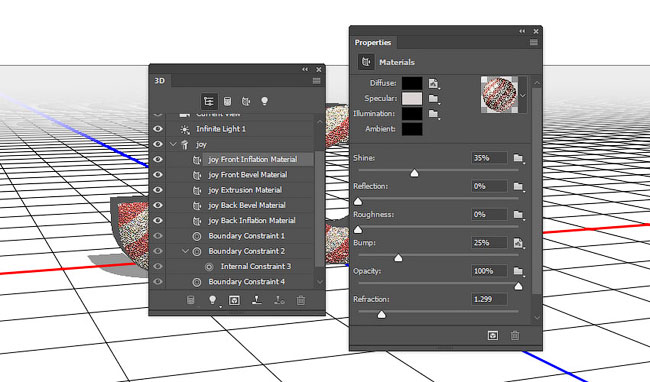Open 3D panel options menu
The image size is (650, 382).
coord(316,81)
